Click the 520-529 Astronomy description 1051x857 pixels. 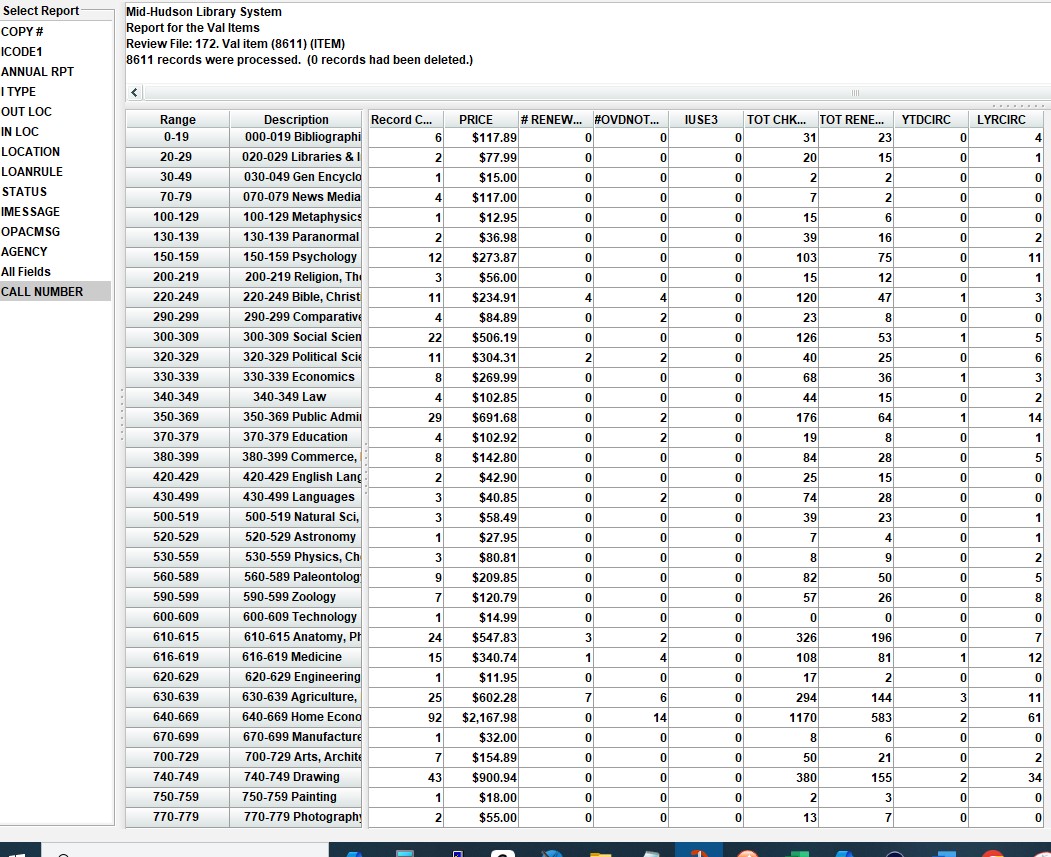[296, 537]
